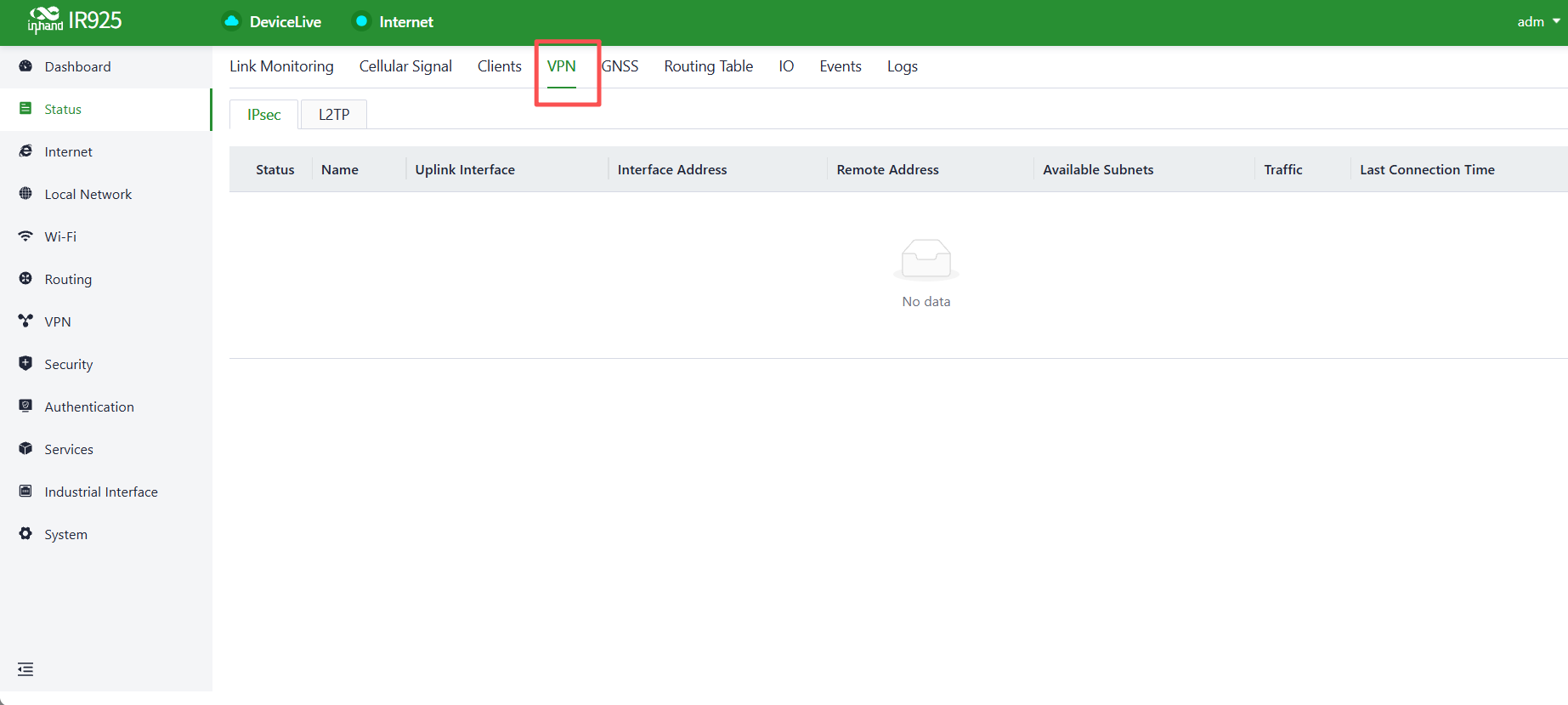Click the Status sidebar icon

pyautogui.click(x=25, y=109)
